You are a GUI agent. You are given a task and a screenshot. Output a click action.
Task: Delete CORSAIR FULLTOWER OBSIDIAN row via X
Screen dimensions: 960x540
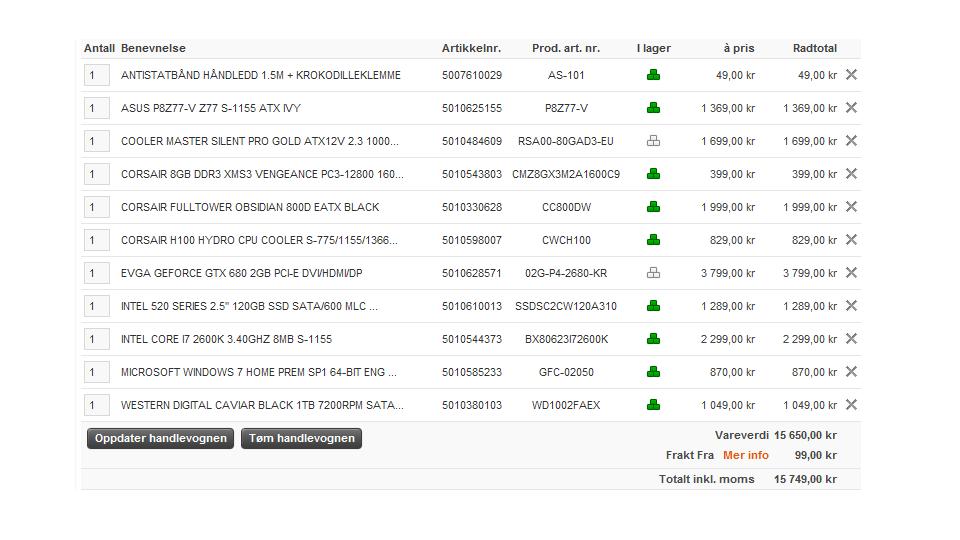tap(851, 207)
